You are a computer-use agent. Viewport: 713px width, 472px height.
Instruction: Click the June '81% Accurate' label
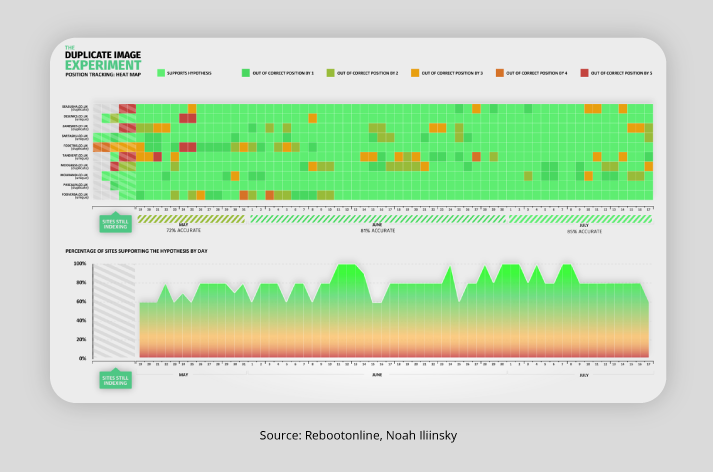click(x=377, y=230)
